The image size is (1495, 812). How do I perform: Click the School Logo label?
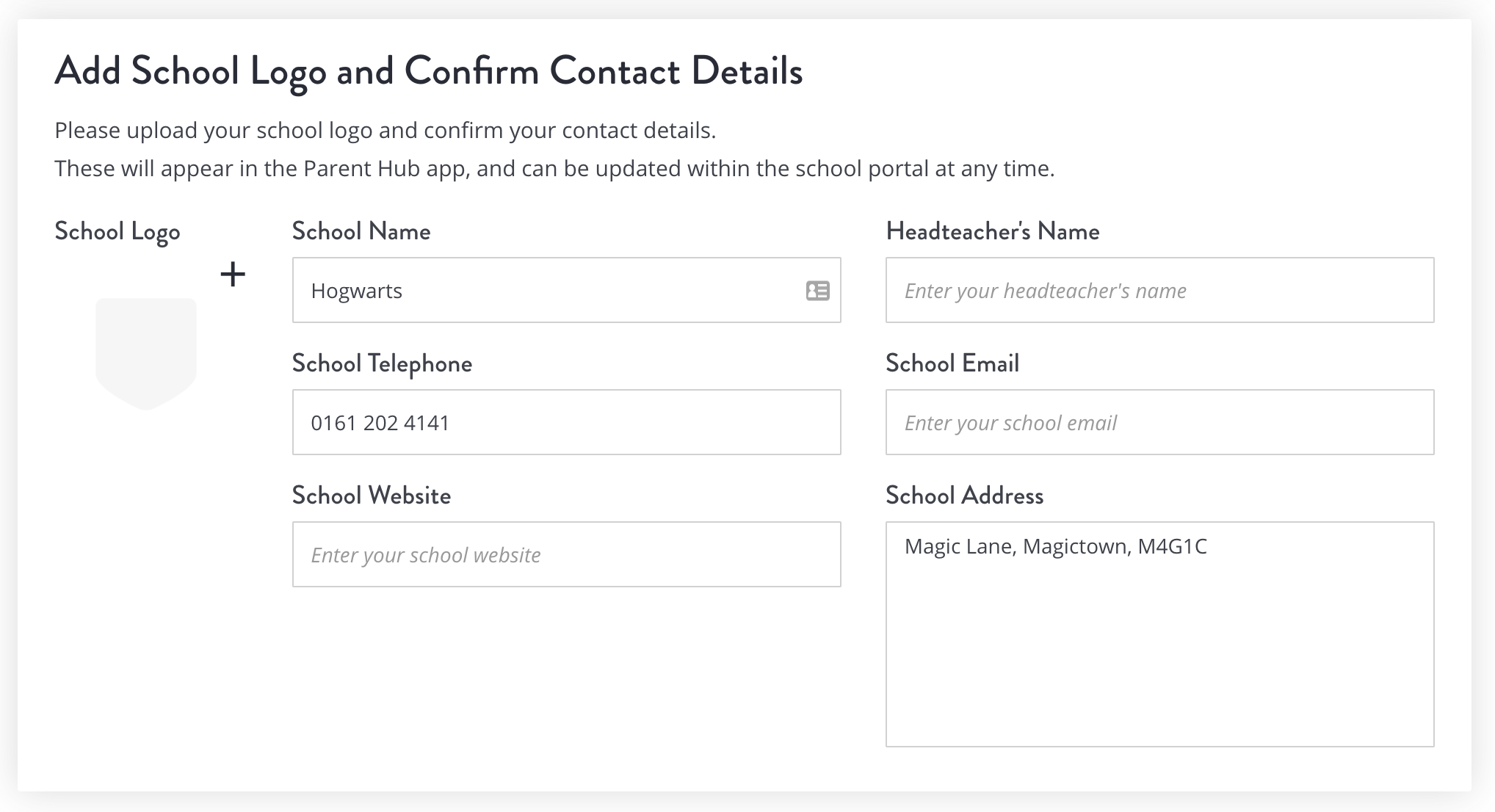(x=117, y=232)
